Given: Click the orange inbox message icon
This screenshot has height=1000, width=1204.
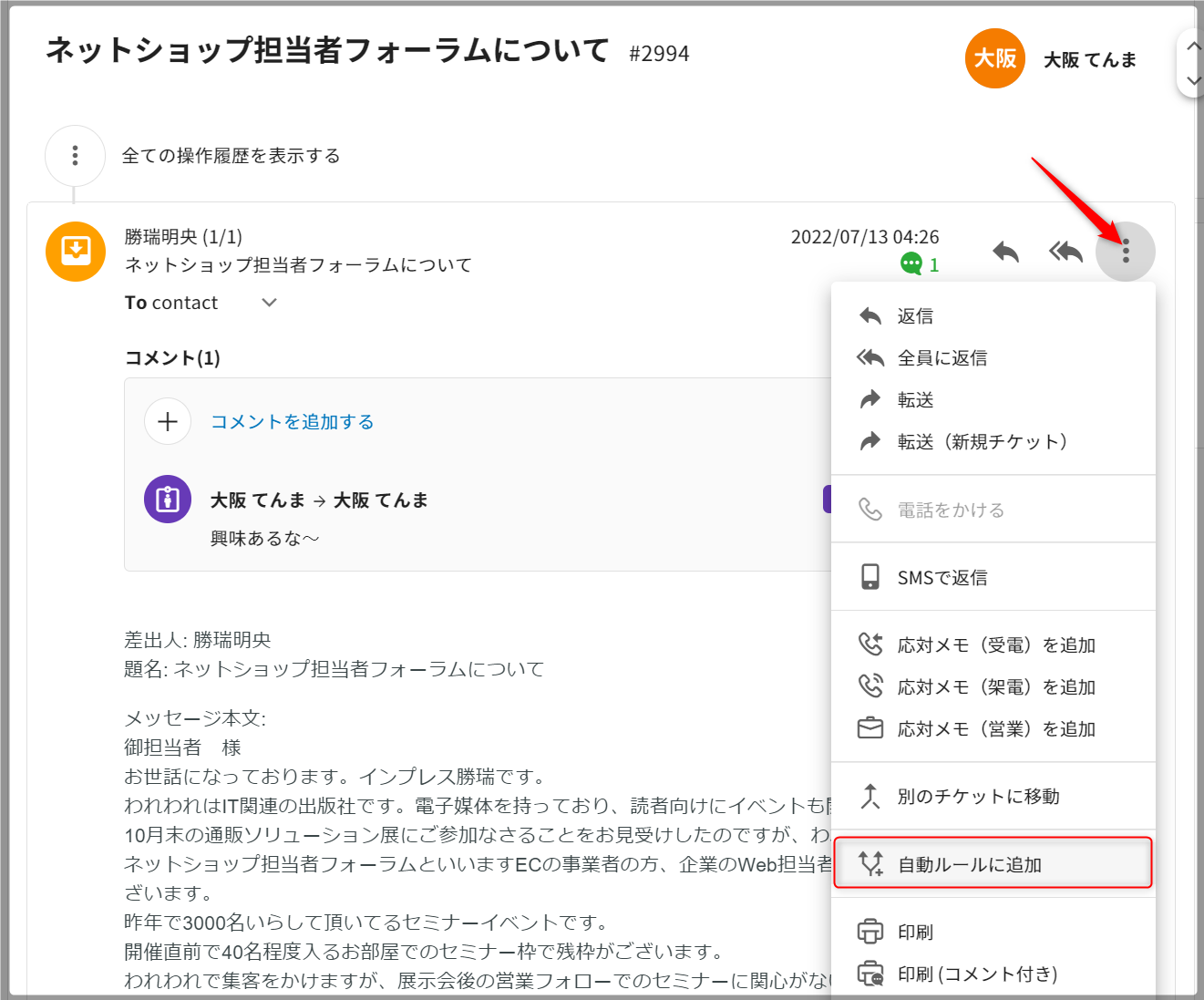Looking at the screenshot, I should click(x=76, y=252).
